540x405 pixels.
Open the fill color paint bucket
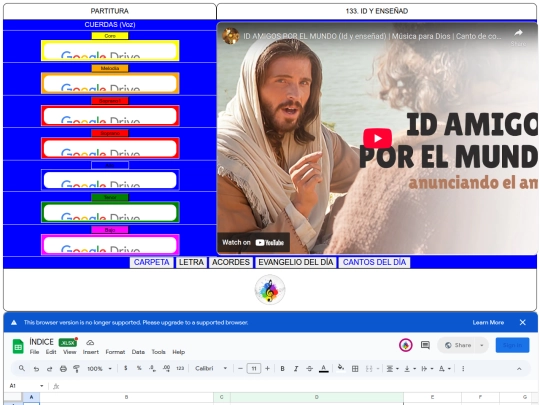coord(341,368)
